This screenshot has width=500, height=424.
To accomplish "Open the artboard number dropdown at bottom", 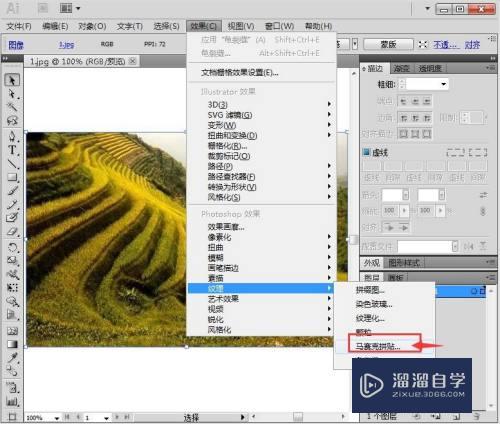I will (x=106, y=418).
